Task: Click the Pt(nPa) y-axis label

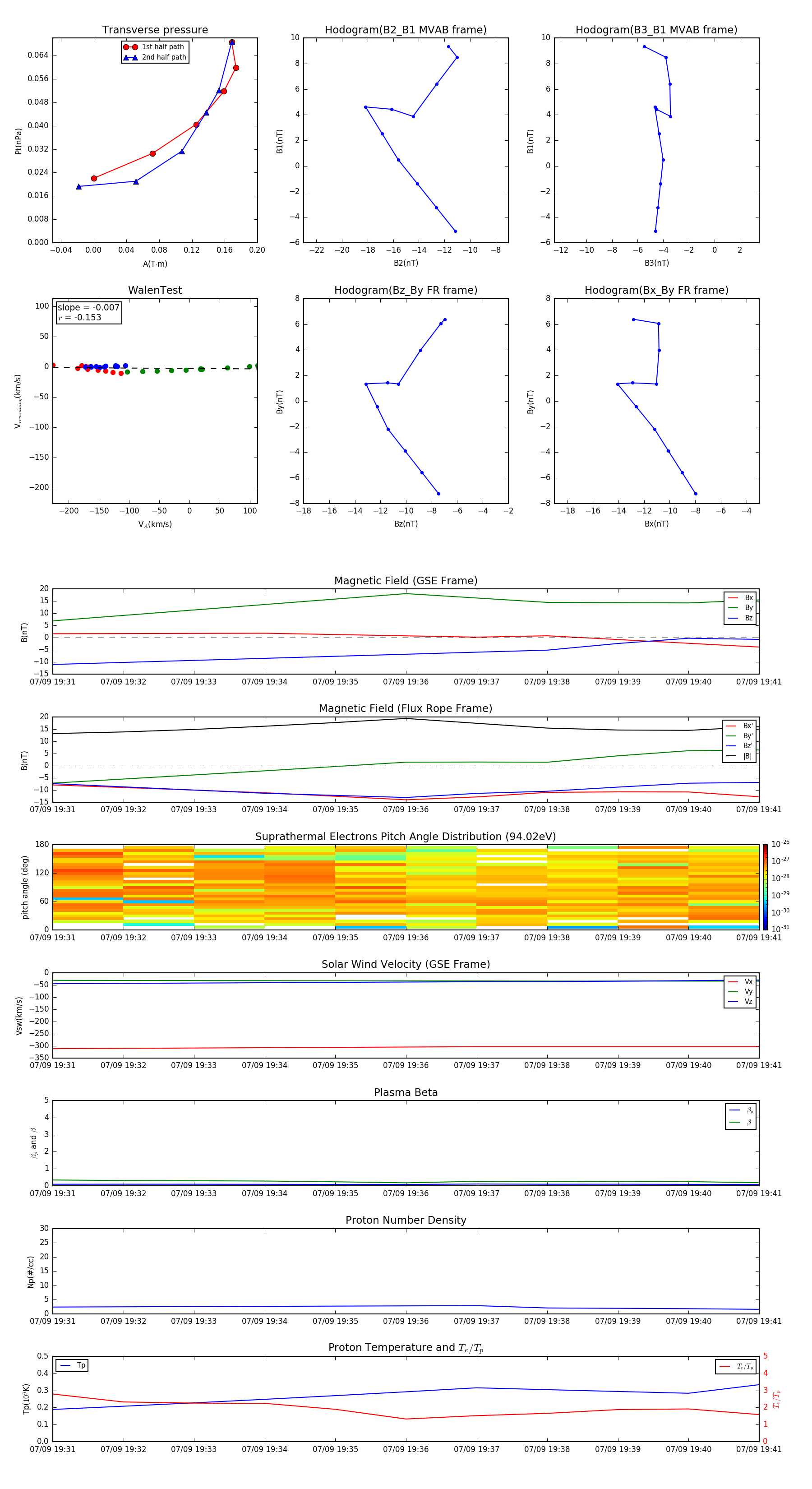Action: point(18,141)
